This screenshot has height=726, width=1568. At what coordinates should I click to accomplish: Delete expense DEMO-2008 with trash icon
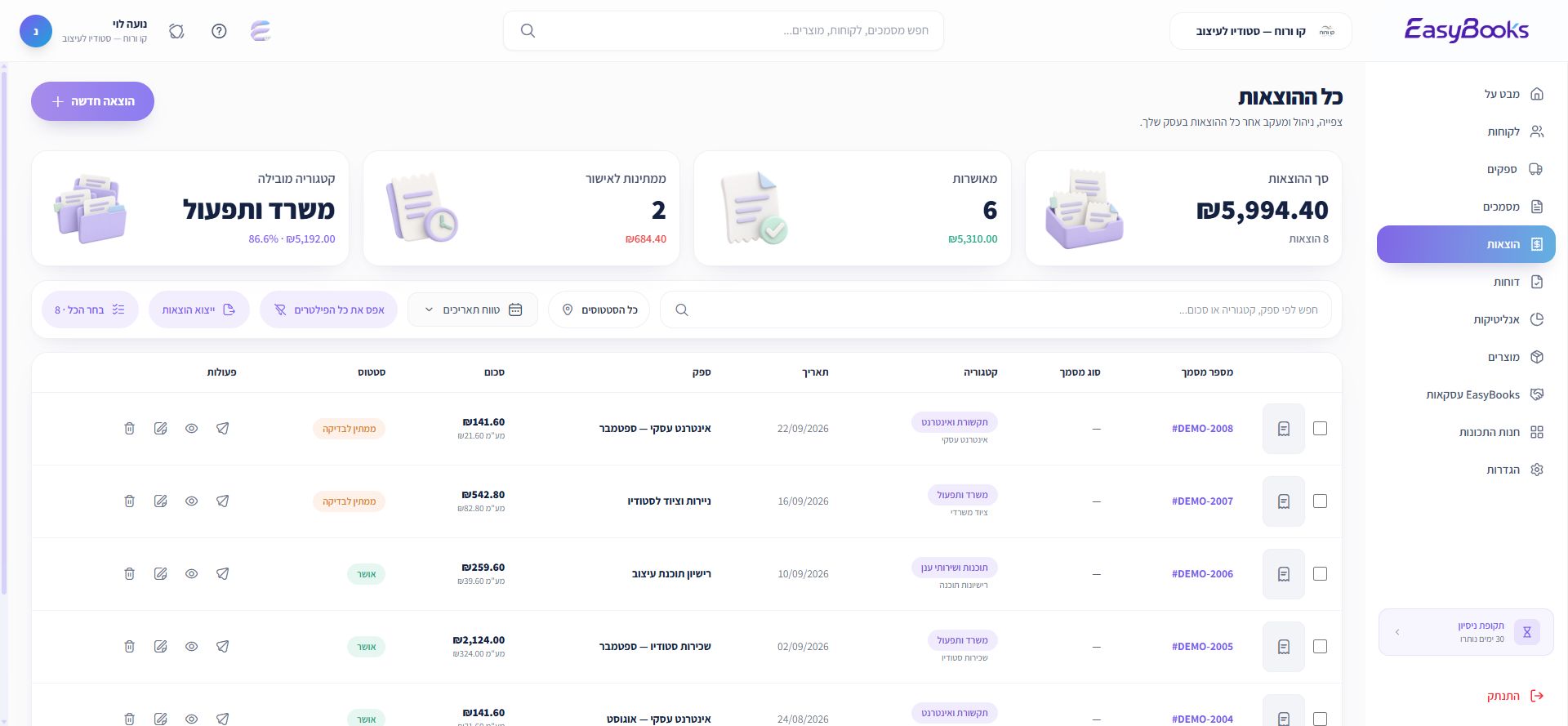(129, 429)
